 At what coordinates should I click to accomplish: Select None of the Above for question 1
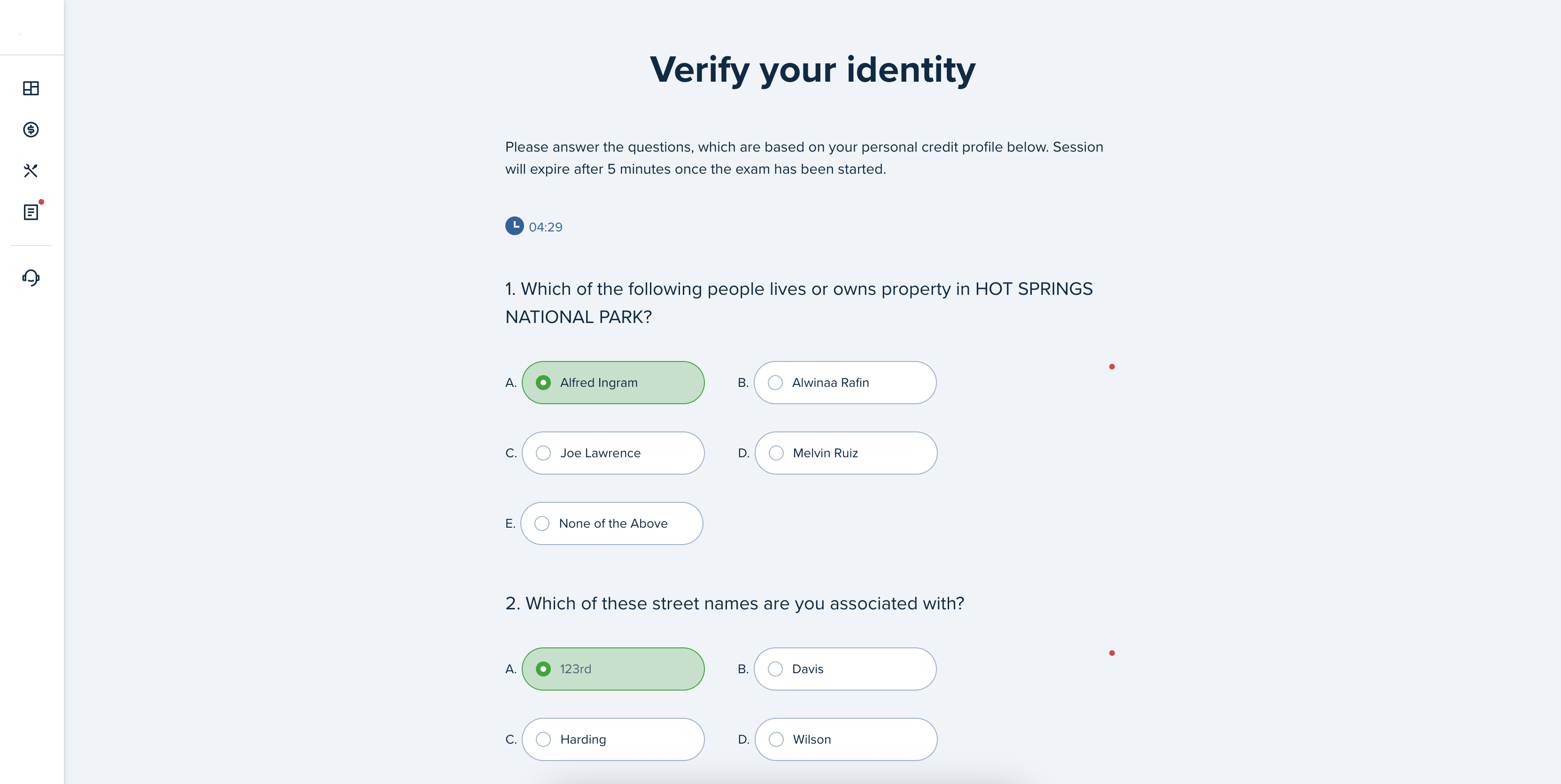[611, 523]
